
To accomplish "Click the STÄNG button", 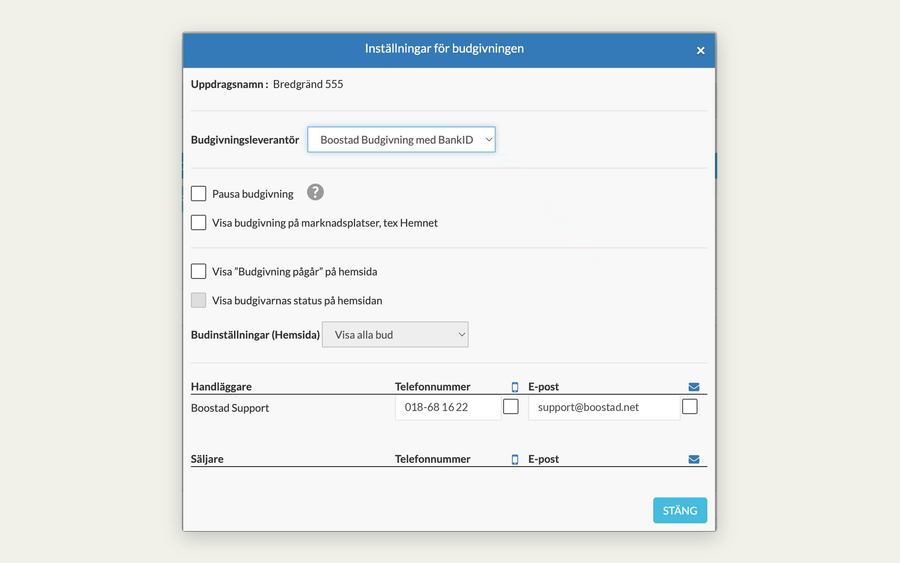I will tap(680, 510).
